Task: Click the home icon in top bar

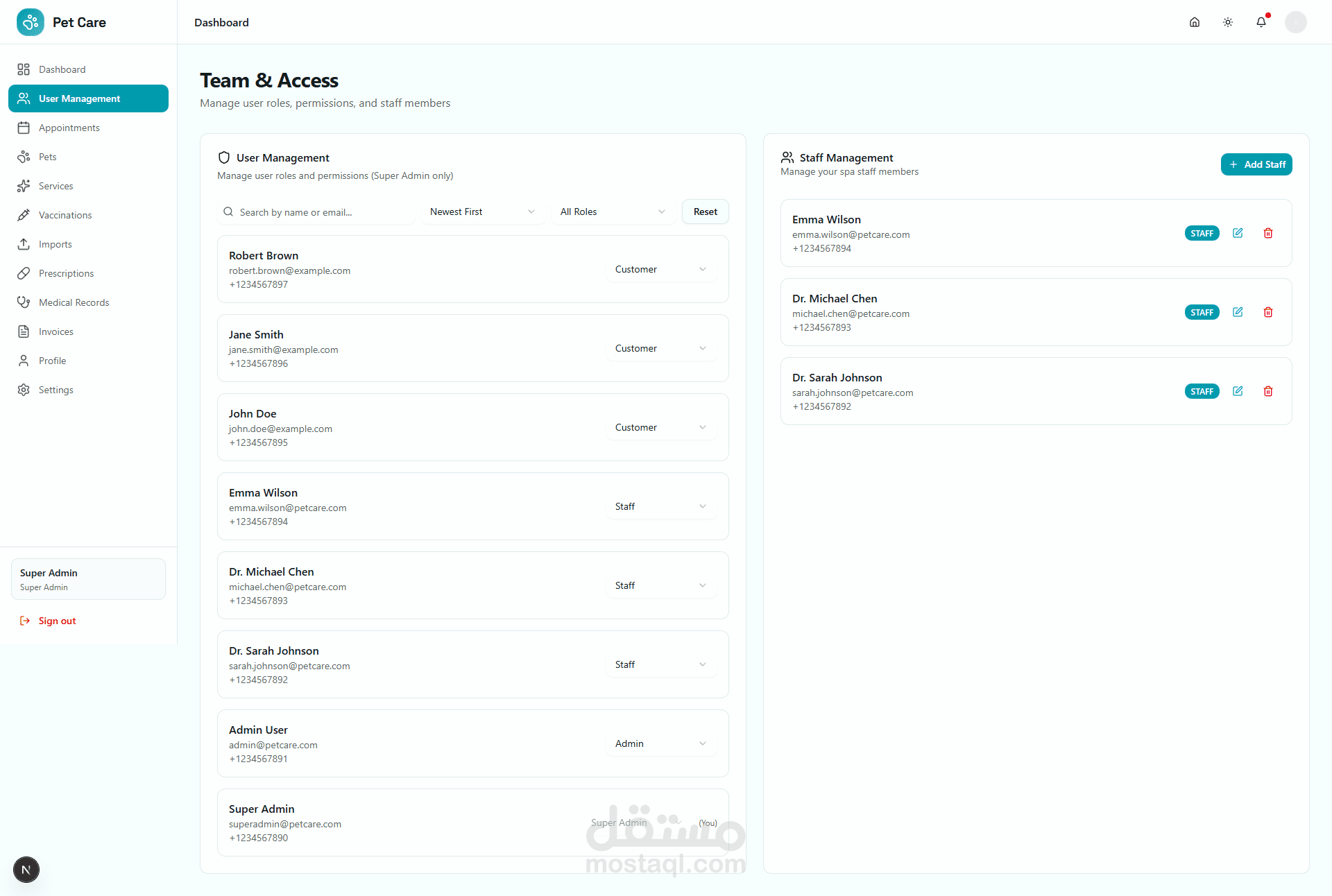Action: pyautogui.click(x=1195, y=22)
